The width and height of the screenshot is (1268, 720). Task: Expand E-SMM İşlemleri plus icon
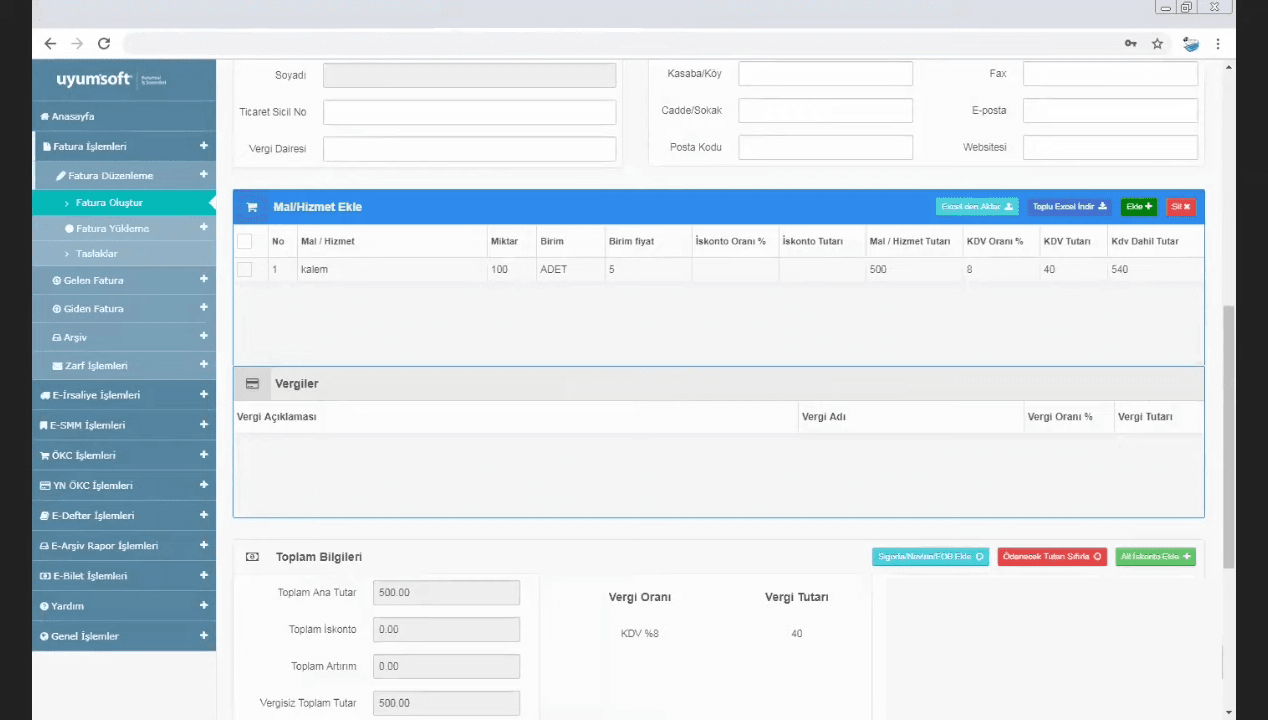[x=204, y=425]
